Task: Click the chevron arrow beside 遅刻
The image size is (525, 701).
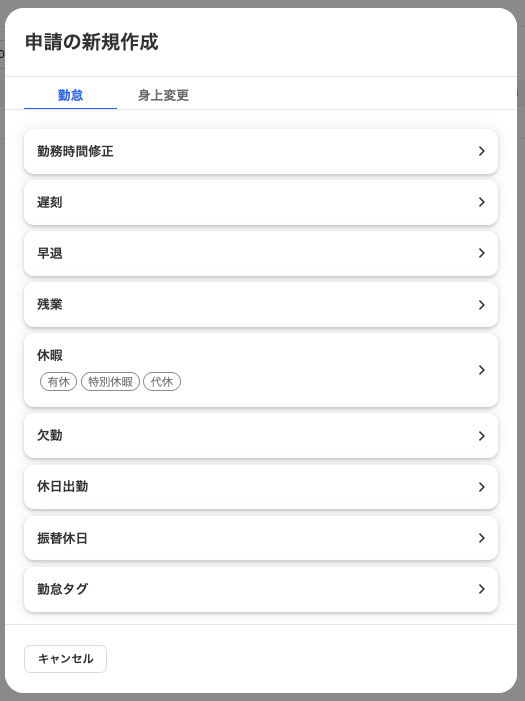Action: coord(482,202)
